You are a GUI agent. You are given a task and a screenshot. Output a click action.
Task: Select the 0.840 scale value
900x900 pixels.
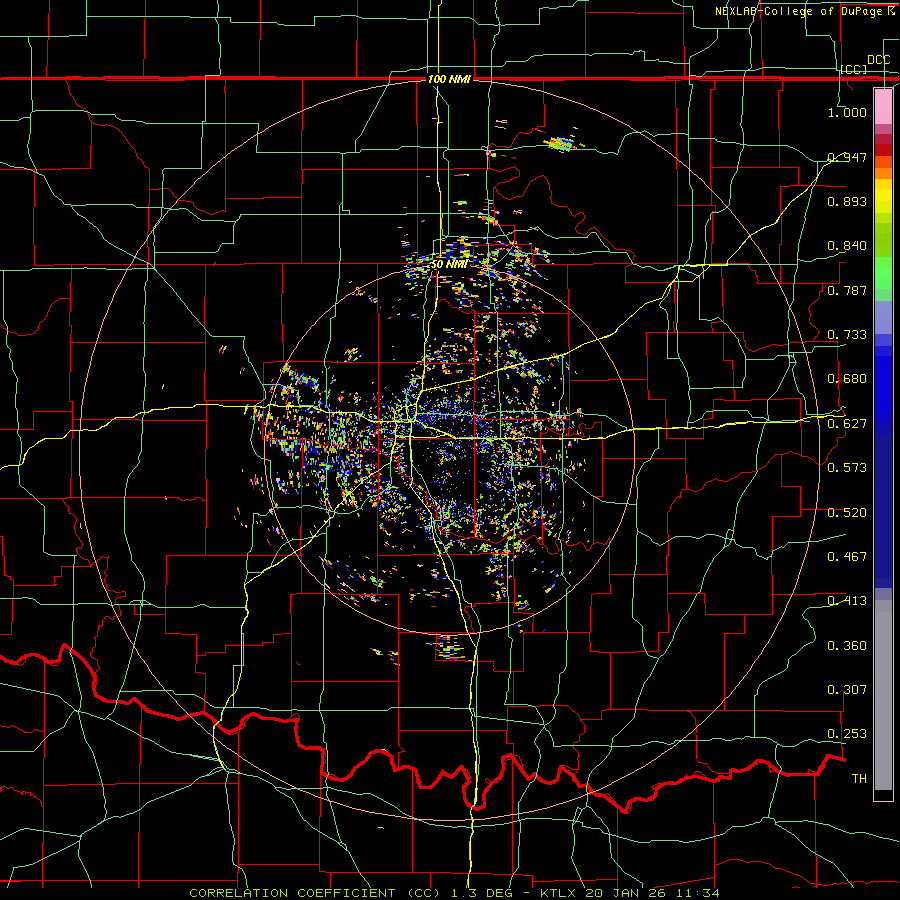pyautogui.click(x=847, y=246)
